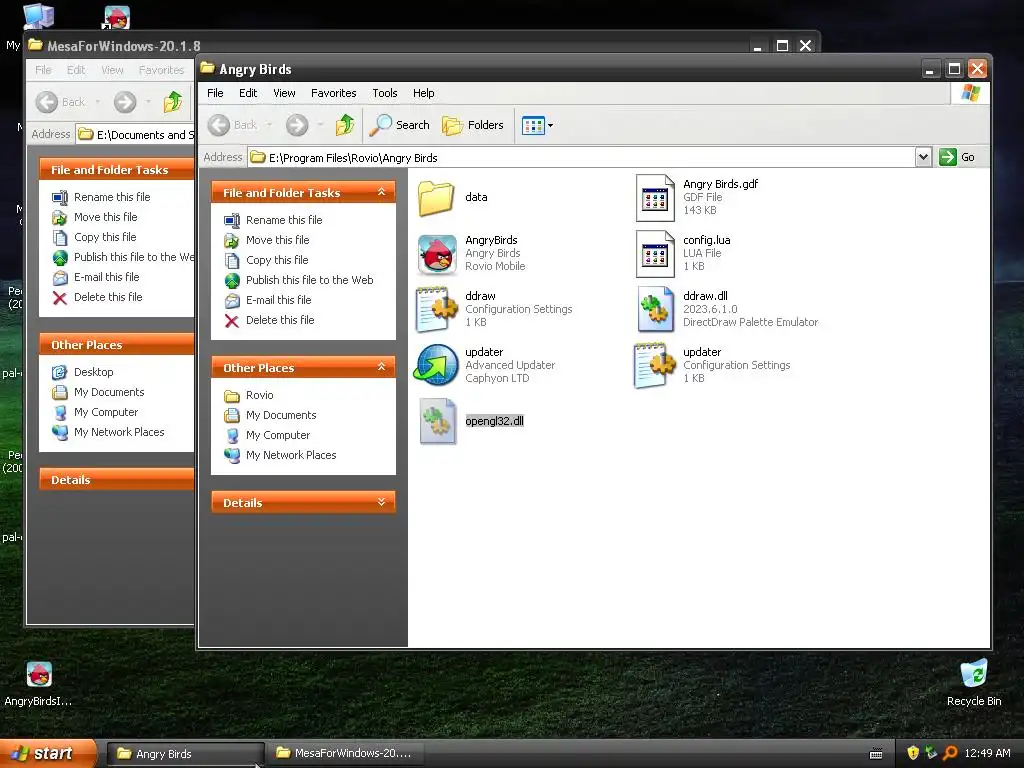The width and height of the screenshot is (1024, 768).
Task: Click the Search toolbar button
Action: point(399,125)
